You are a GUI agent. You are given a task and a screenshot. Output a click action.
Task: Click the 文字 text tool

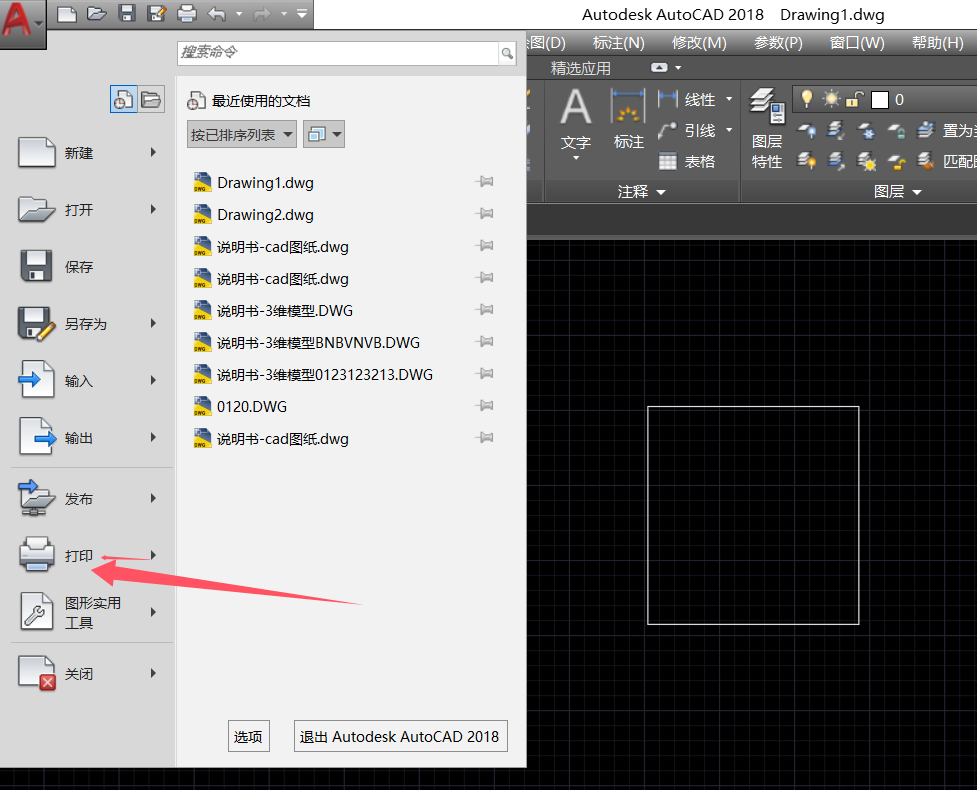[576, 124]
